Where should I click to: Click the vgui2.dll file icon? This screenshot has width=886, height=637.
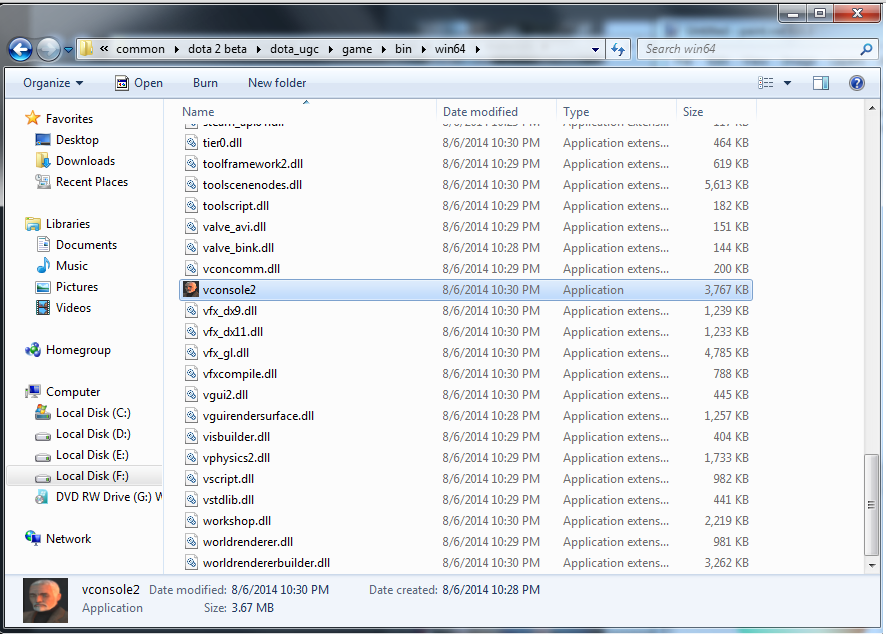point(192,395)
